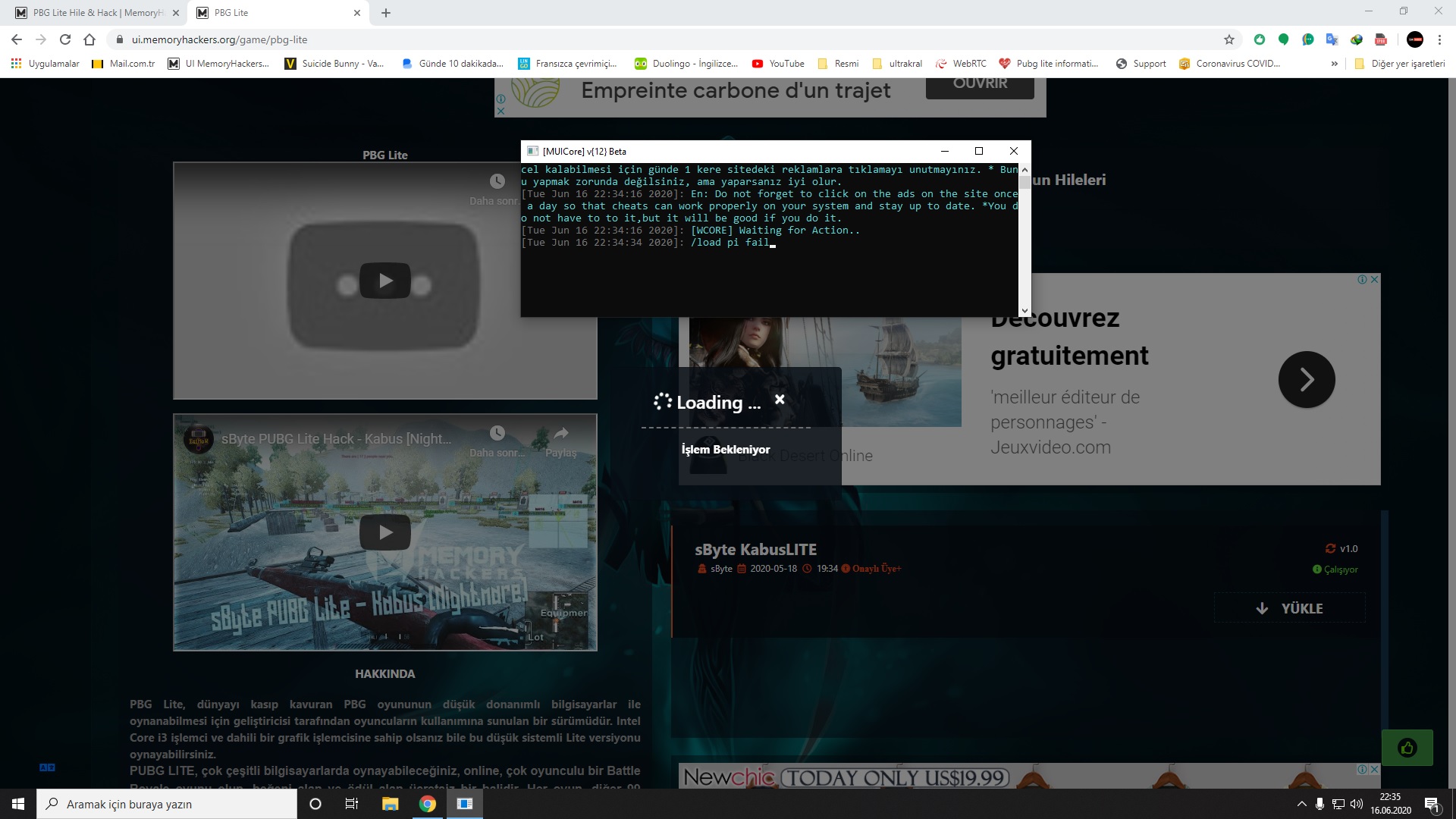Expand the hidden bookmarks overflow chevron
Image resolution: width=1456 pixels, height=819 pixels.
pos(1335,64)
